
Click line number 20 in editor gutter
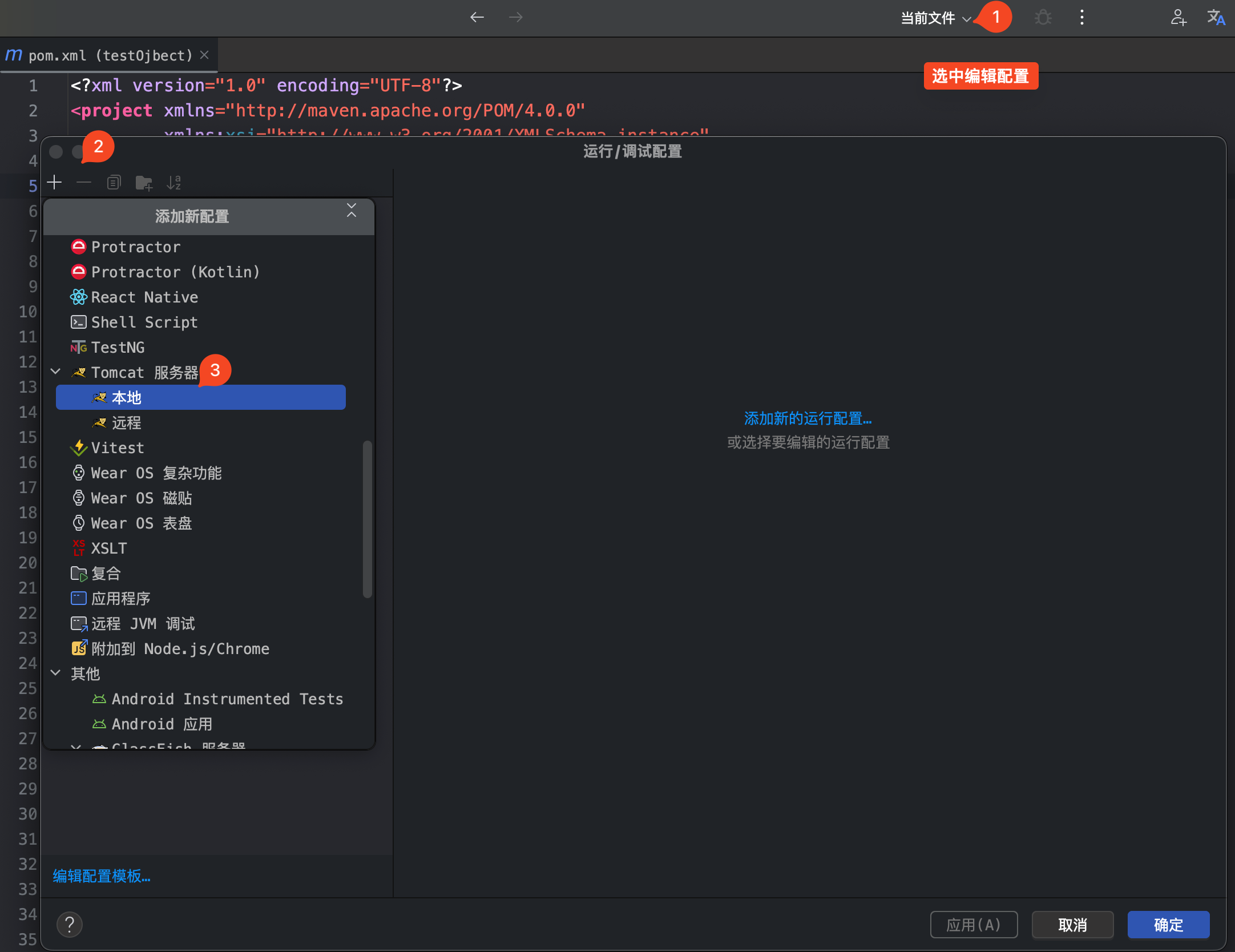(27, 563)
